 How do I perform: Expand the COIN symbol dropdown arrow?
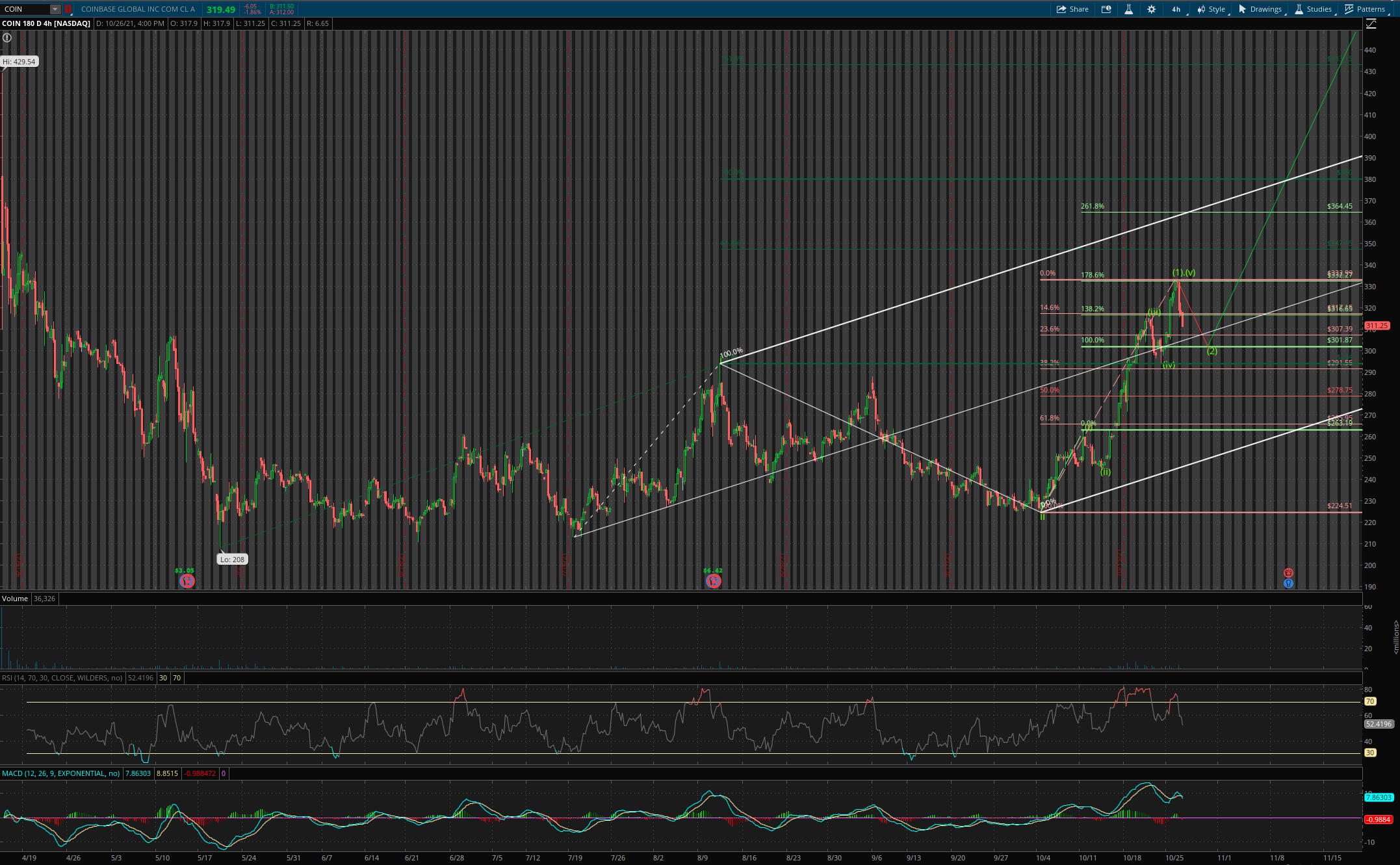(55, 9)
